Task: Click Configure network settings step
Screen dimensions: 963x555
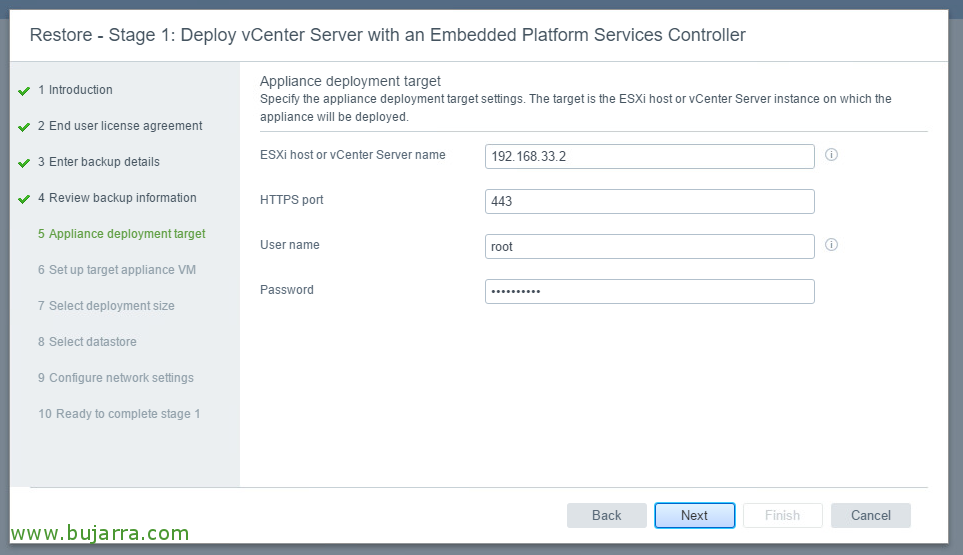Action: click(x=115, y=378)
